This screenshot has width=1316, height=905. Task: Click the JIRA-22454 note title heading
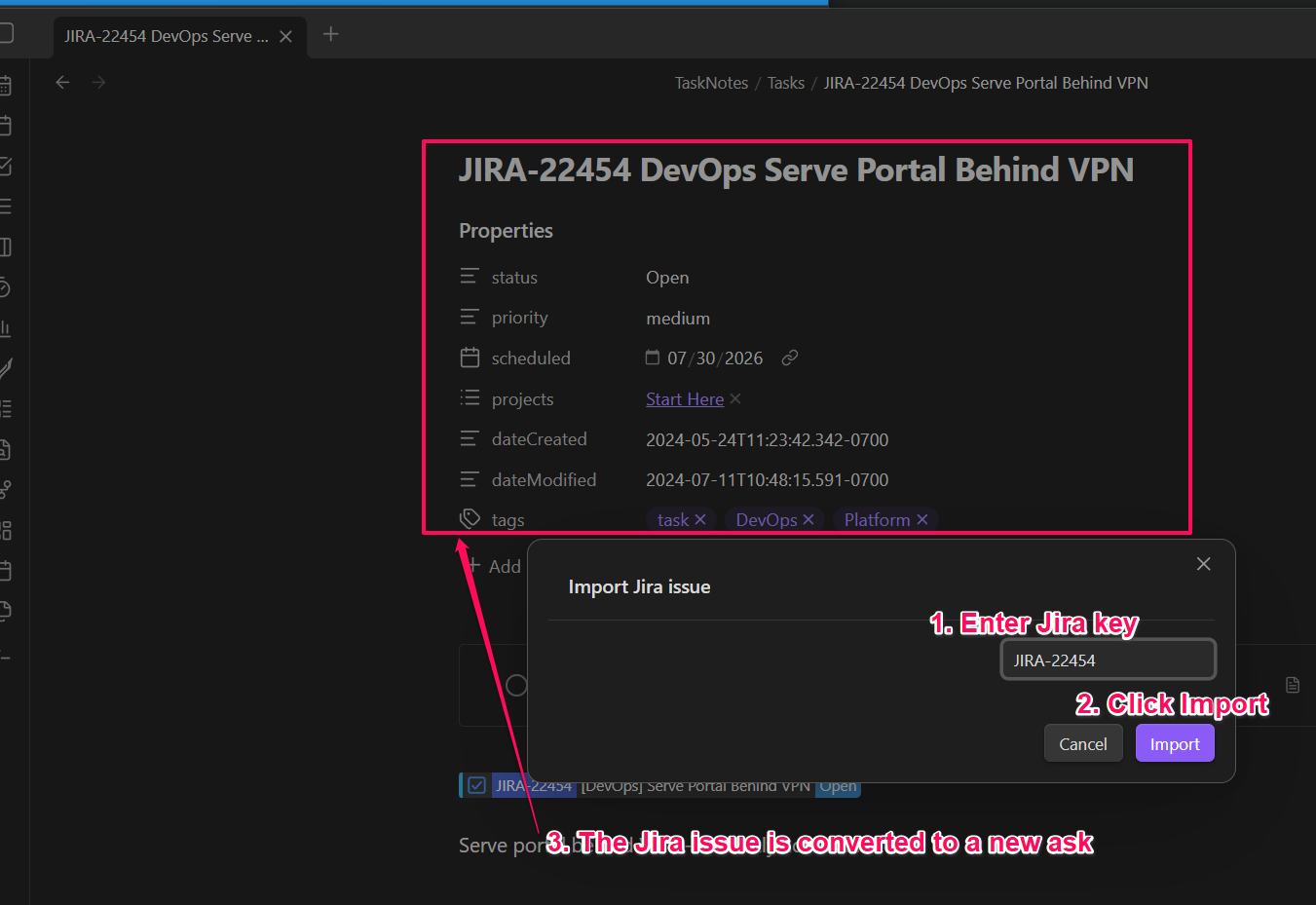[796, 170]
